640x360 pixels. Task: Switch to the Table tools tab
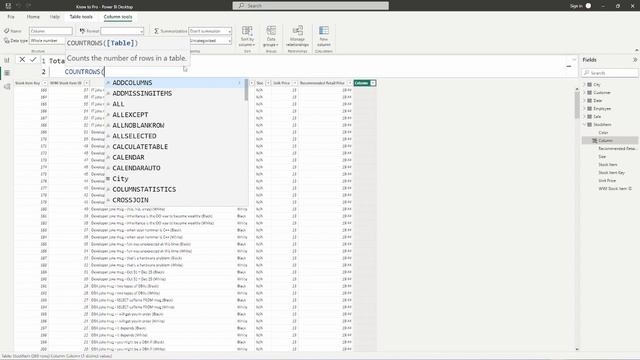click(81, 17)
